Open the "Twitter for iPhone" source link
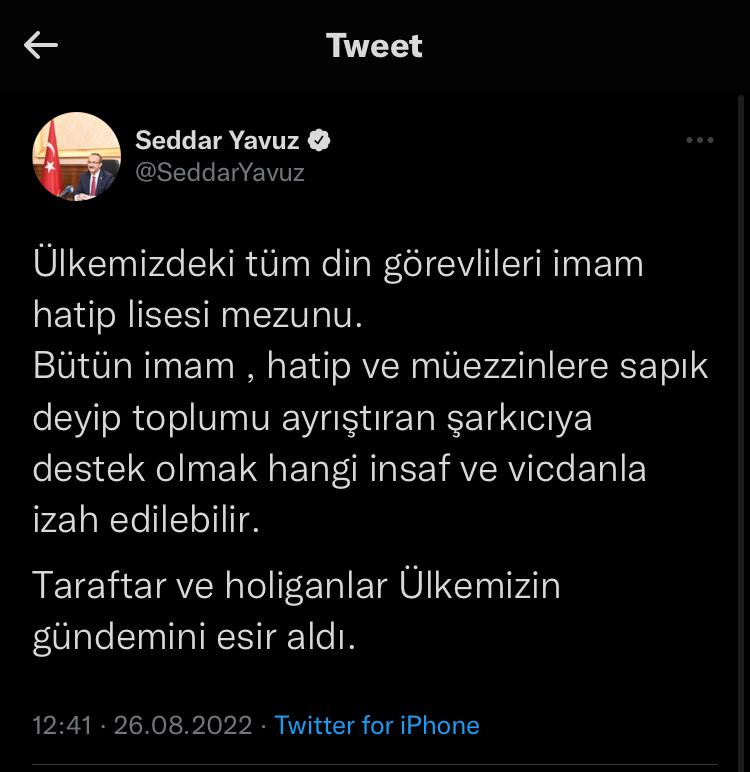750x772 pixels. (377, 725)
